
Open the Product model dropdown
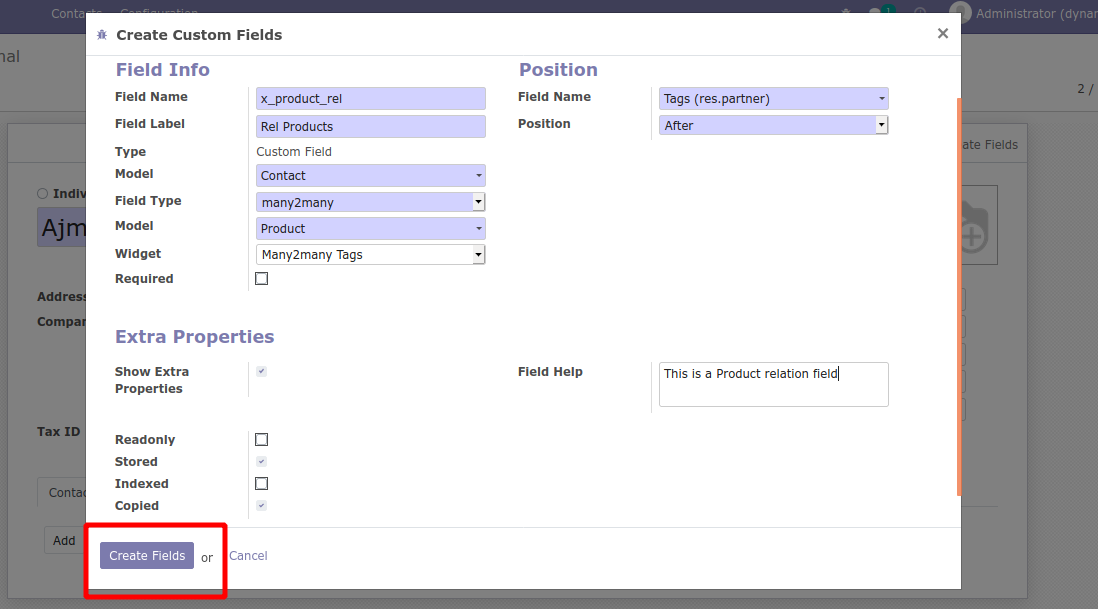pos(370,229)
